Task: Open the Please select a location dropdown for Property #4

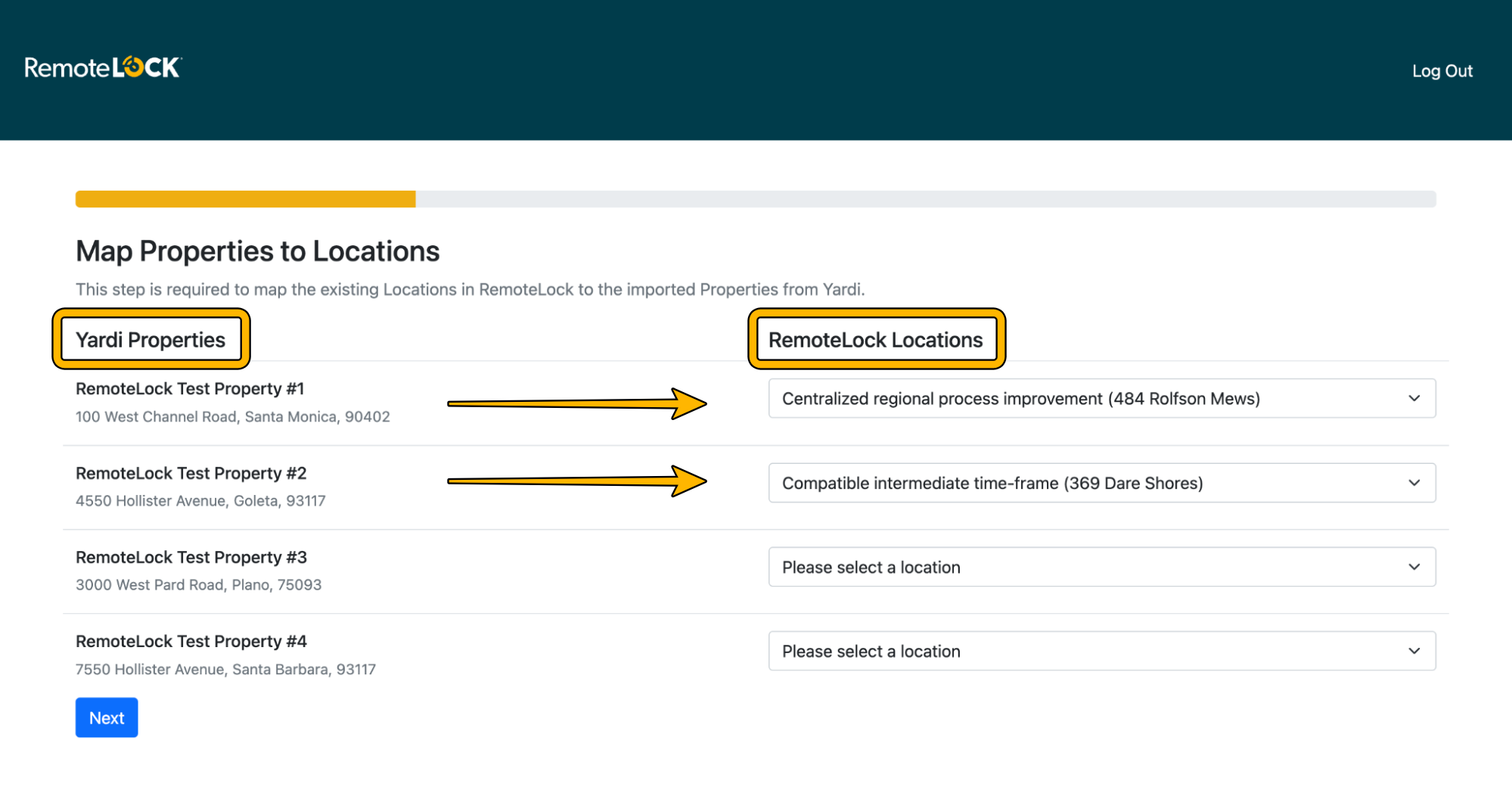Action: (1101, 650)
